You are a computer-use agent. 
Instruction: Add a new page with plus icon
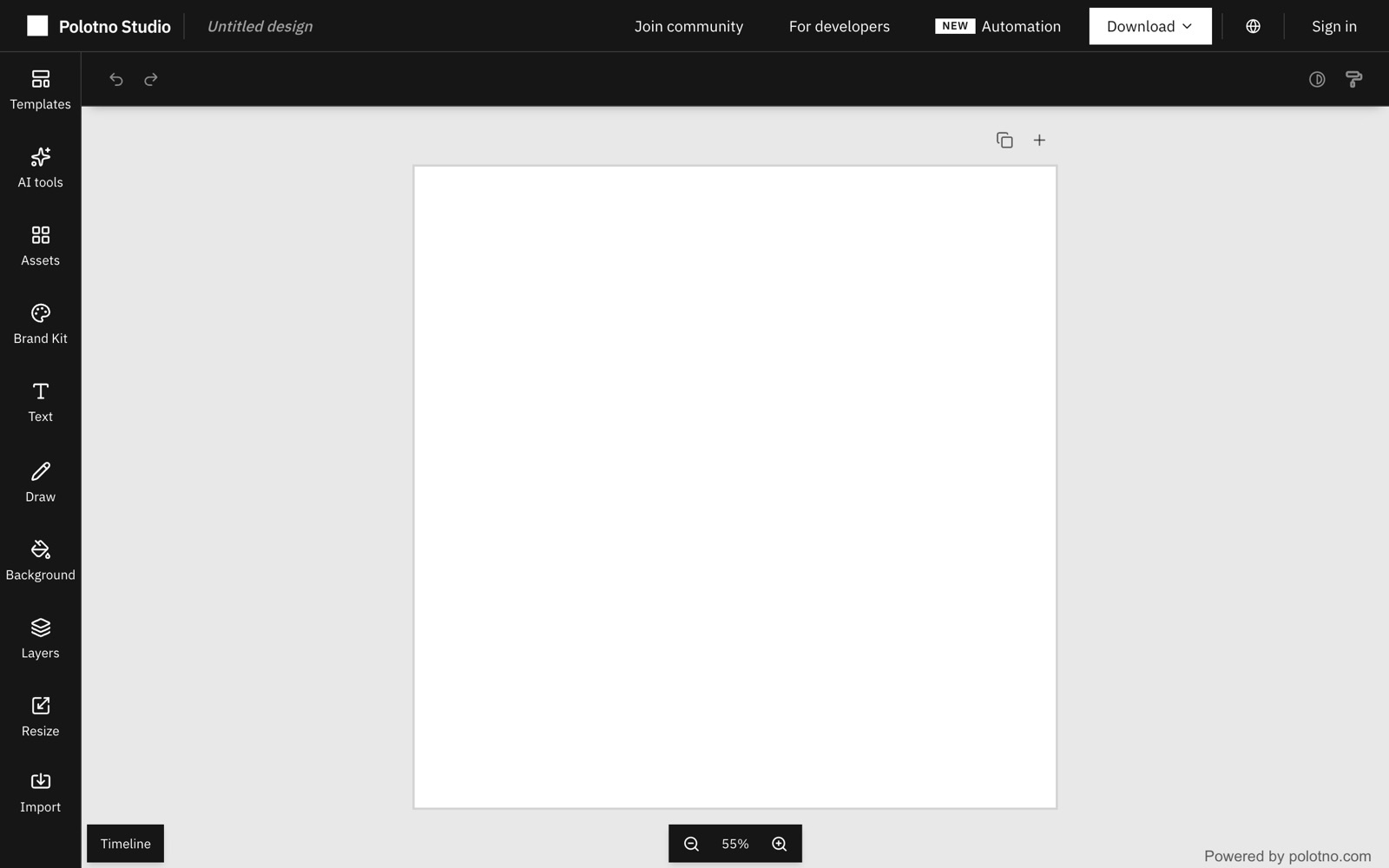point(1039,140)
